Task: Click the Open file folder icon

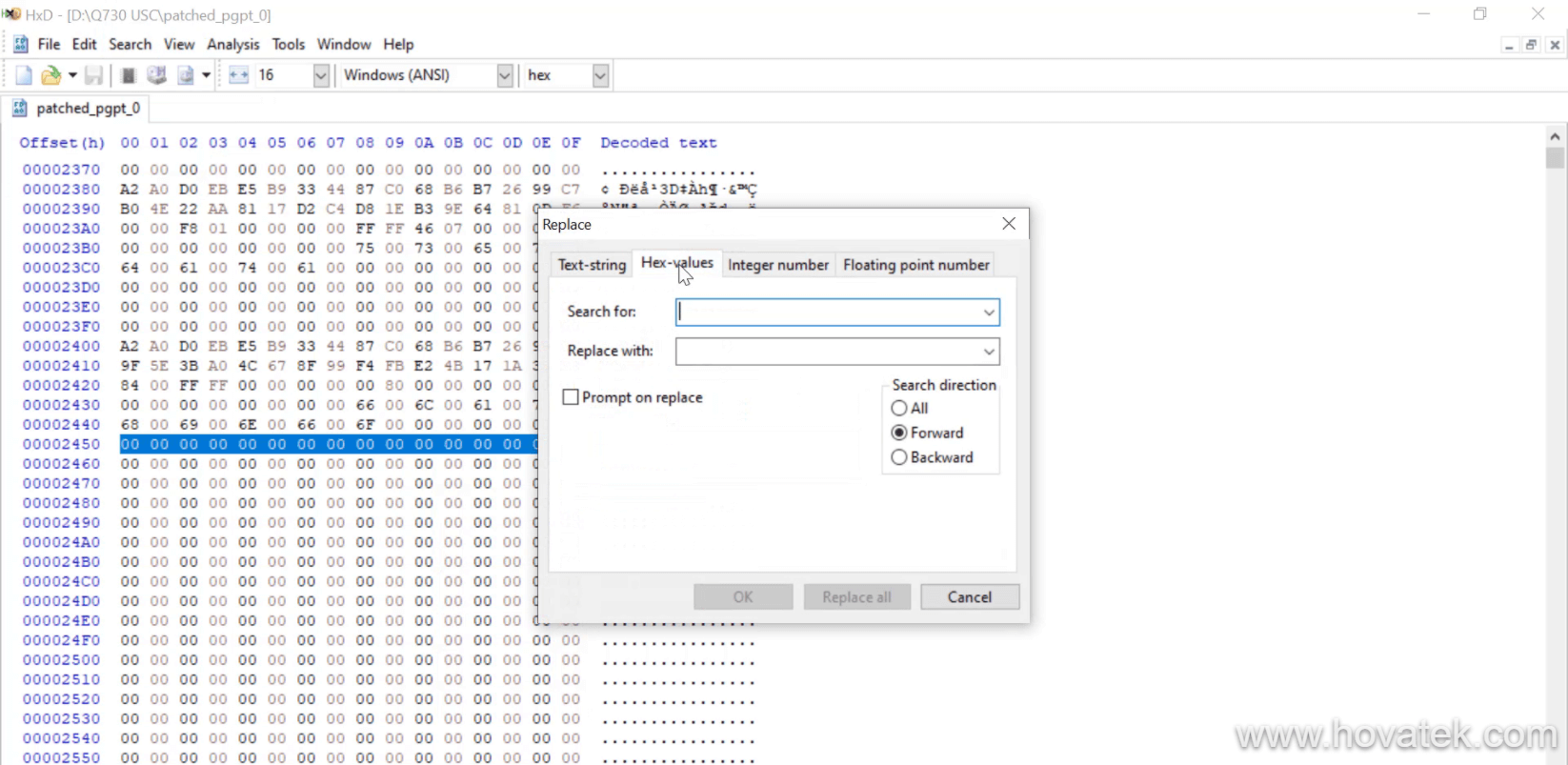Action: pos(50,75)
